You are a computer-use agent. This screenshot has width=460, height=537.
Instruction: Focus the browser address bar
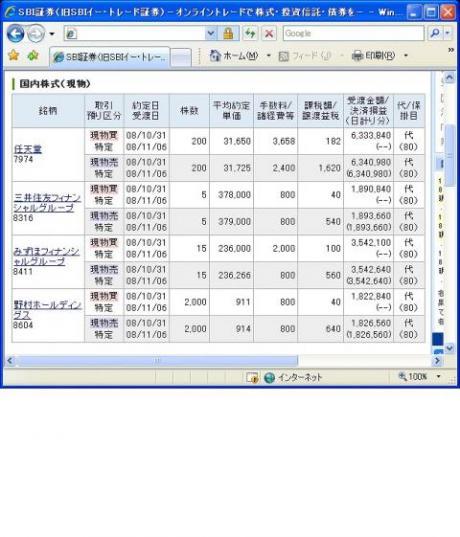[x=135, y=34]
